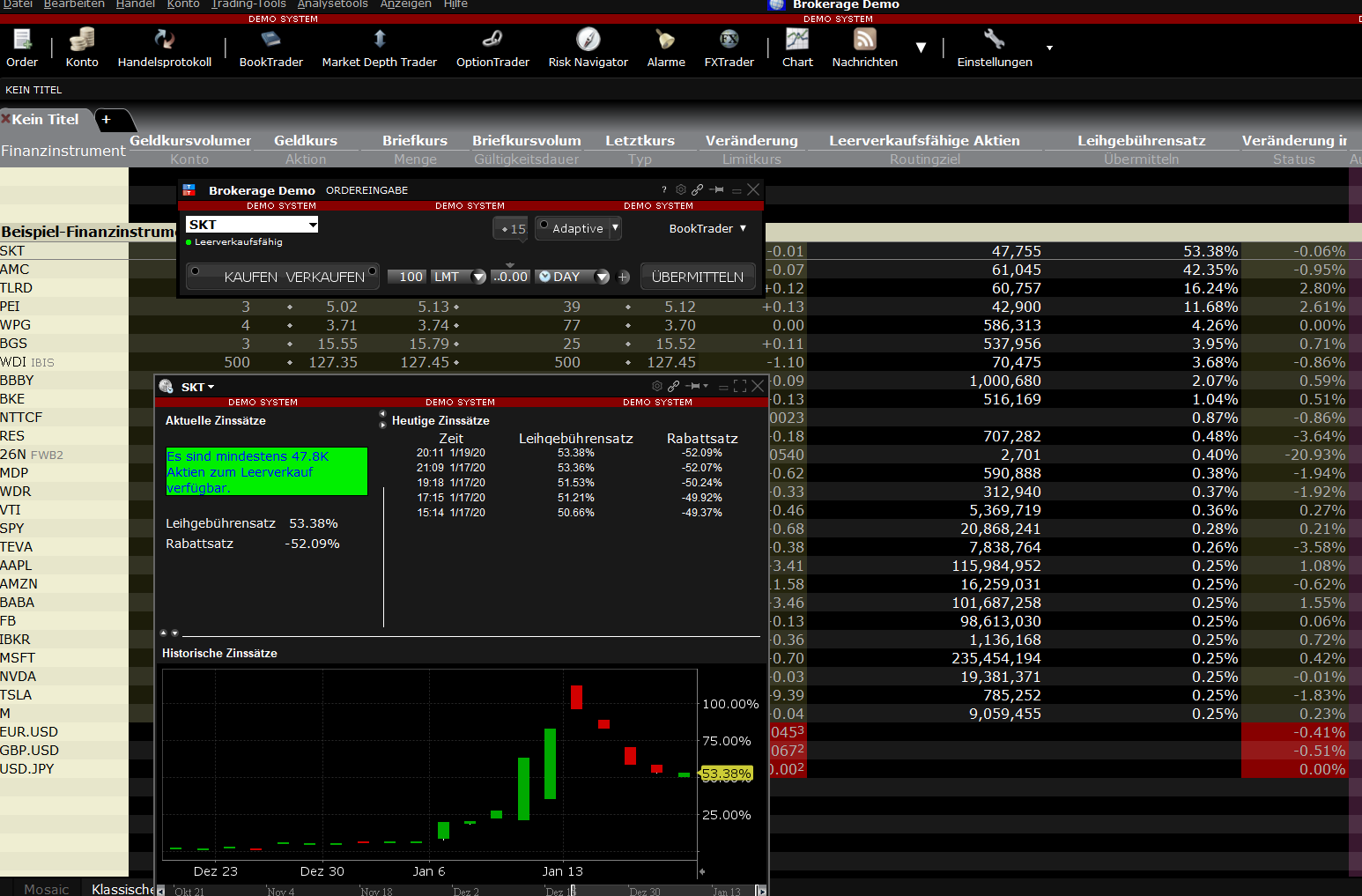Expand the LMT order type dropdown
This screenshot has height=896, width=1362.
[x=478, y=277]
